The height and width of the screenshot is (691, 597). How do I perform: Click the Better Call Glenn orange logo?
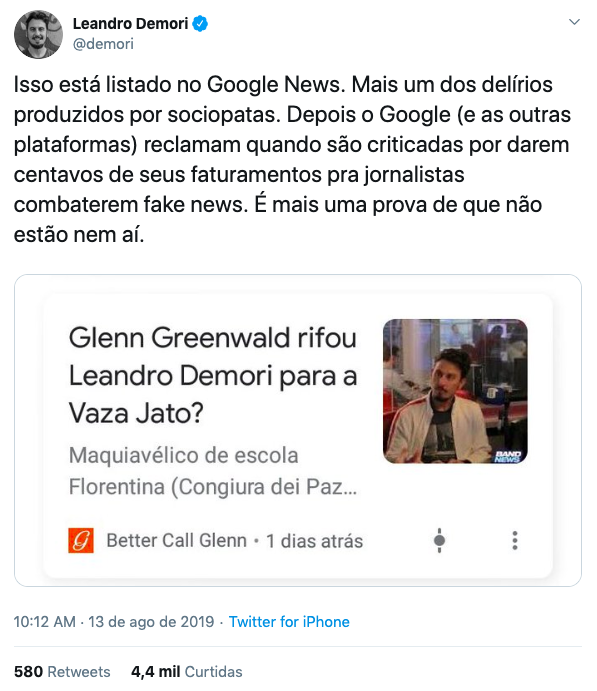(x=81, y=540)
